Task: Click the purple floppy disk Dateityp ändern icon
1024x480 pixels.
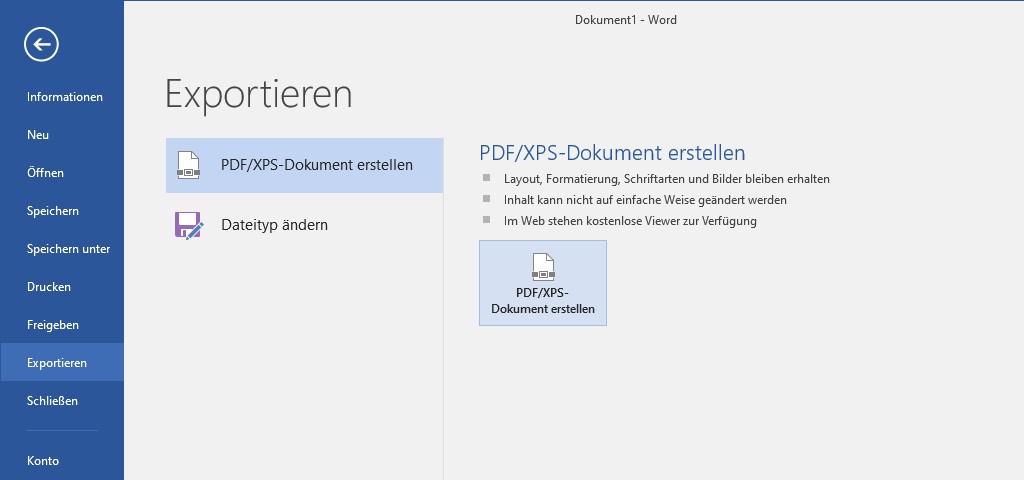Action: pos(189,225)
